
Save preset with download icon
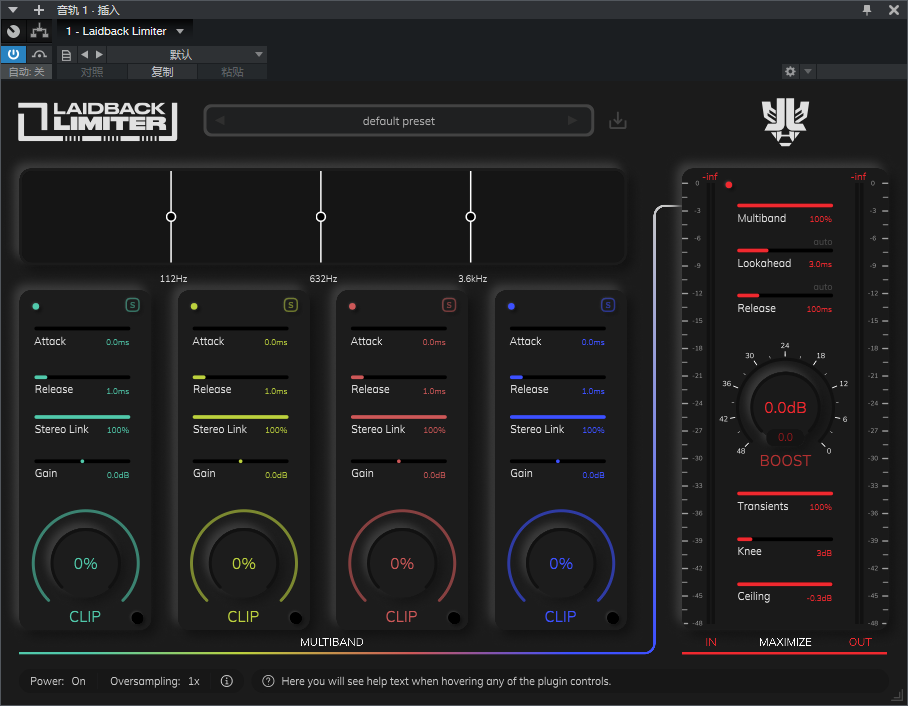618,120
